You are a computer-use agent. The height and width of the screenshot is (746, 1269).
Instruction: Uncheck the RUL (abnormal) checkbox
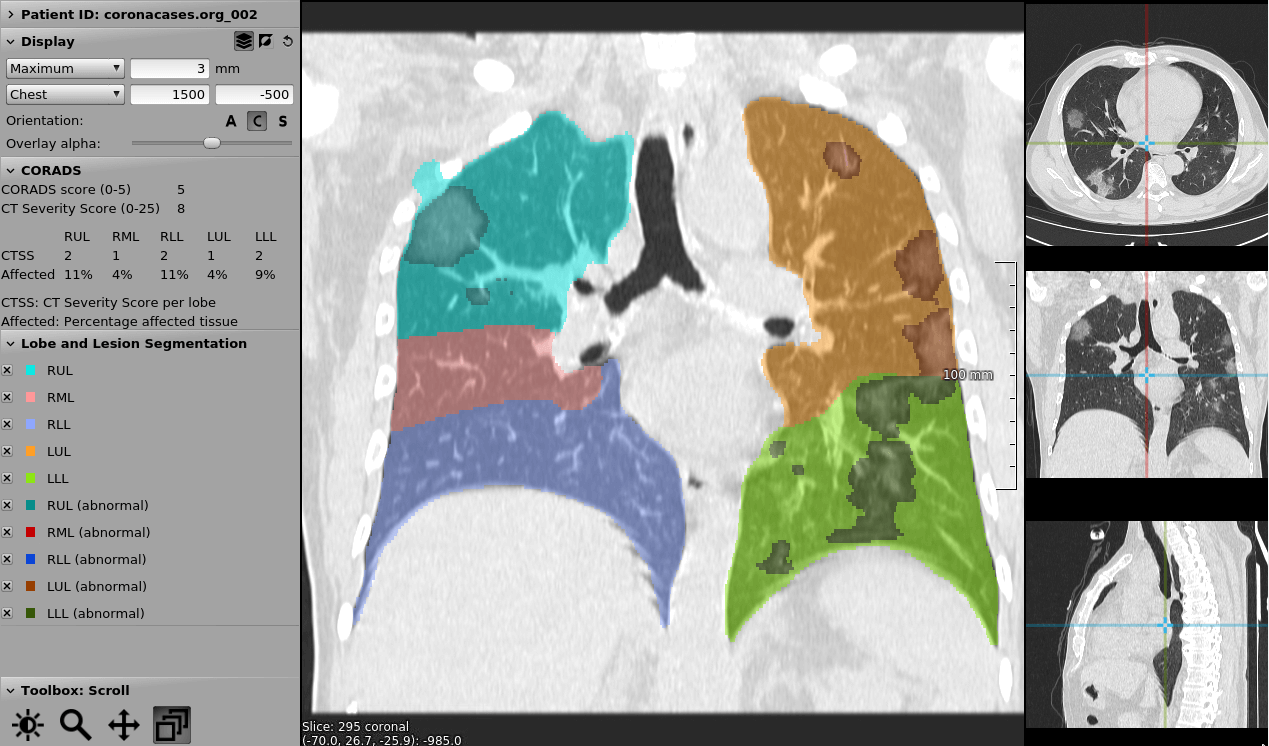click(x=7, y=505)
